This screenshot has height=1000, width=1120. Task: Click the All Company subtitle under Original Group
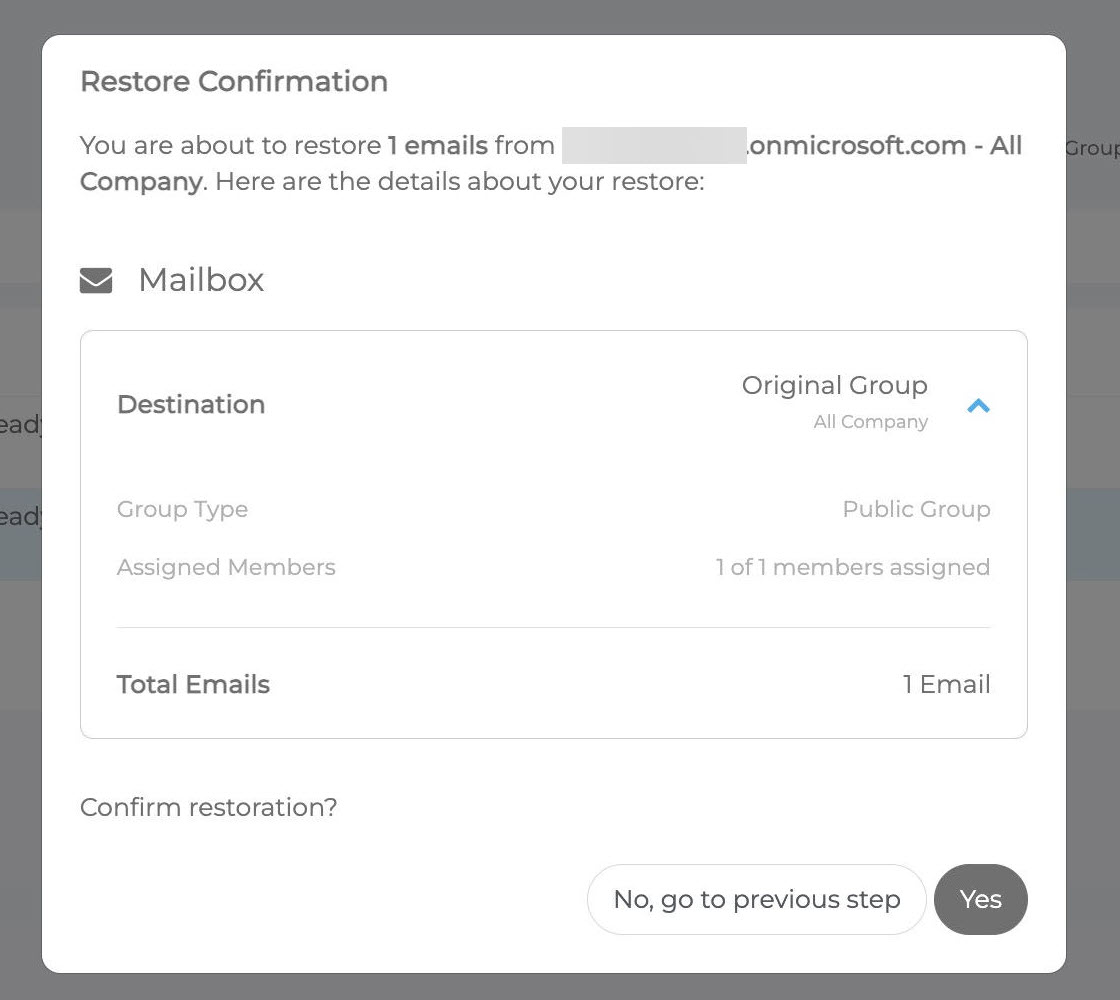[870, 422]
